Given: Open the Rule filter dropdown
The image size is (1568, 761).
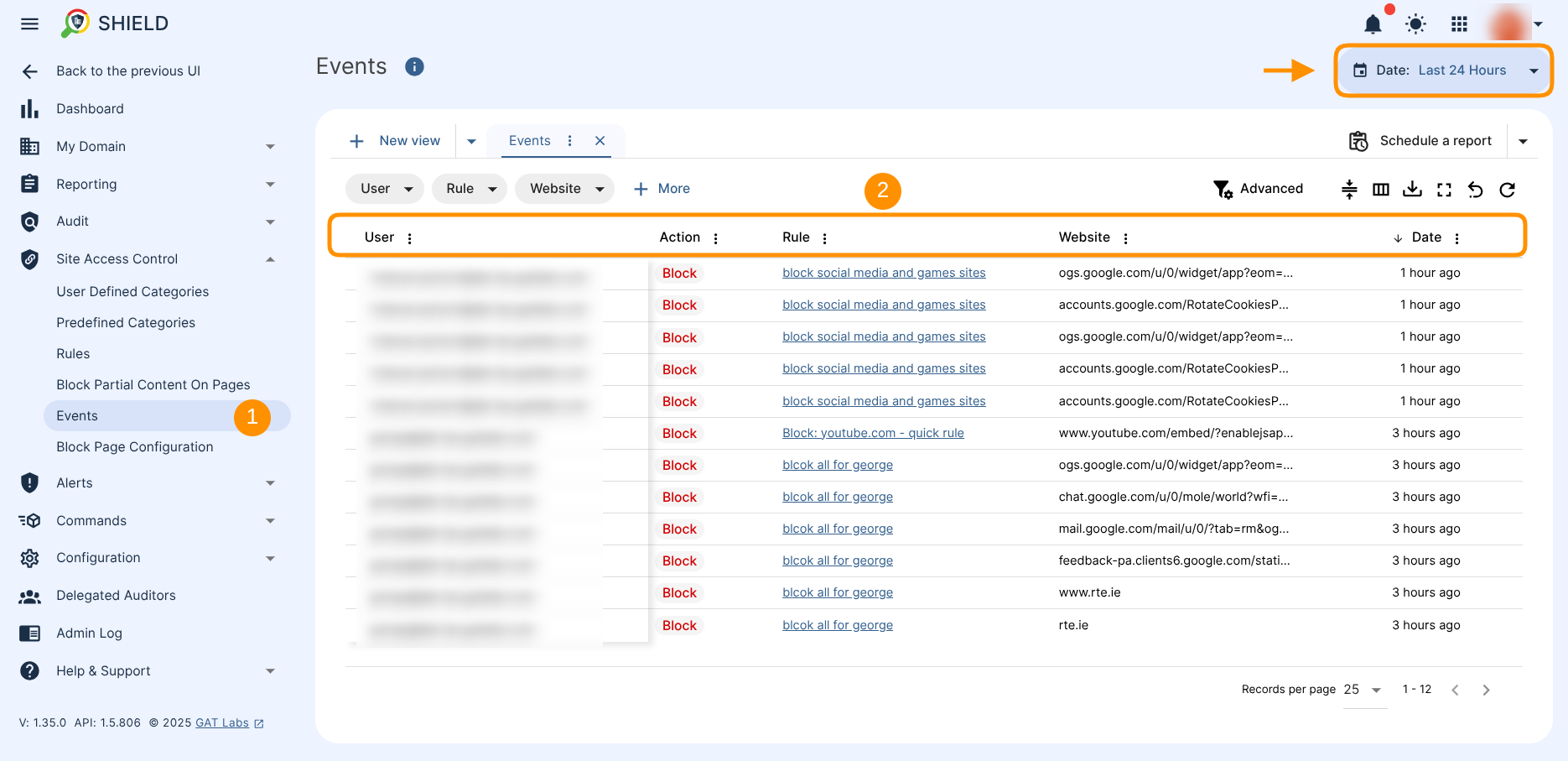Looking at the screenshot, I should coord(470,189).
